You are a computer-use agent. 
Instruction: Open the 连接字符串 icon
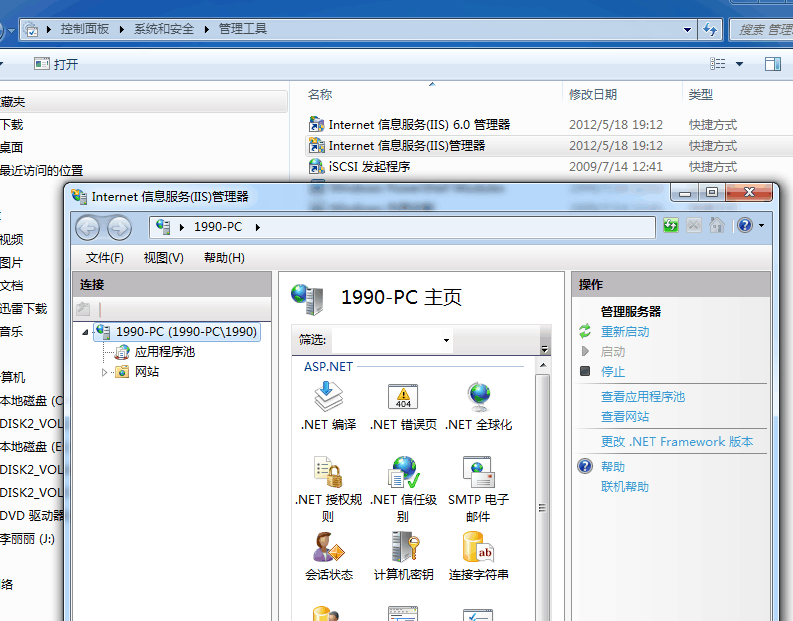tap(478, 548)
